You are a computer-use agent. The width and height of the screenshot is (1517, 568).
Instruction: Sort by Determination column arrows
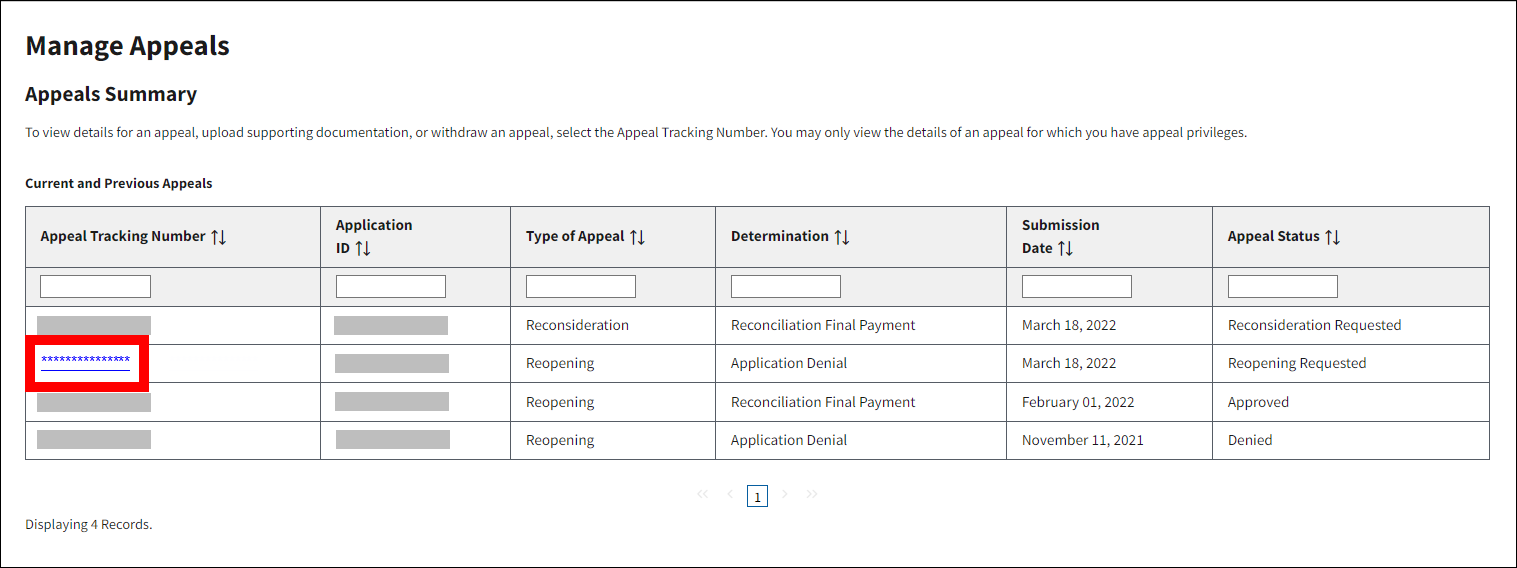[841, 237]
